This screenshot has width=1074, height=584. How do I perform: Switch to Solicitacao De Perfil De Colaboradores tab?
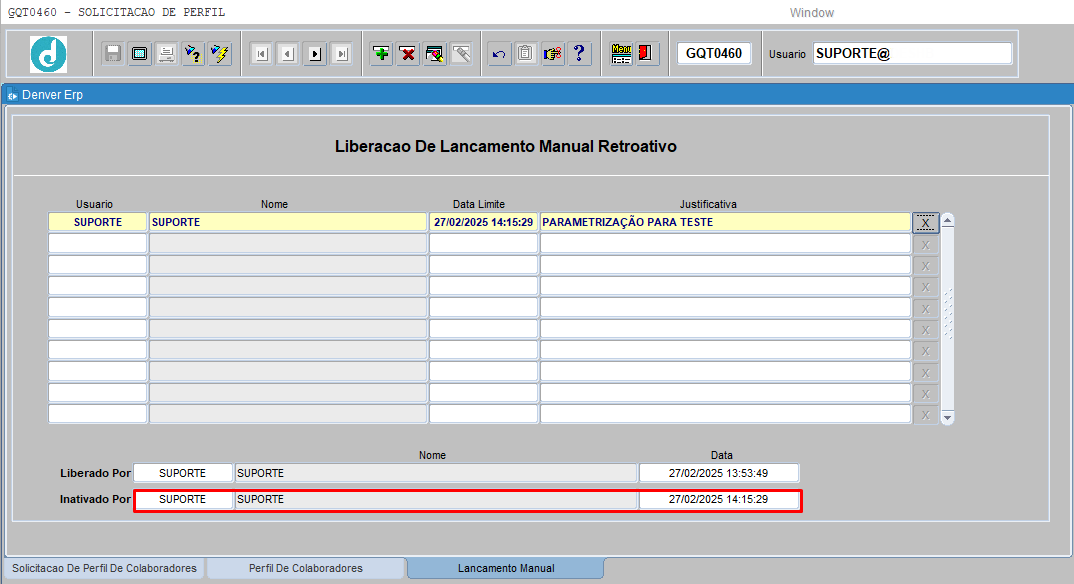coord(104,568)
